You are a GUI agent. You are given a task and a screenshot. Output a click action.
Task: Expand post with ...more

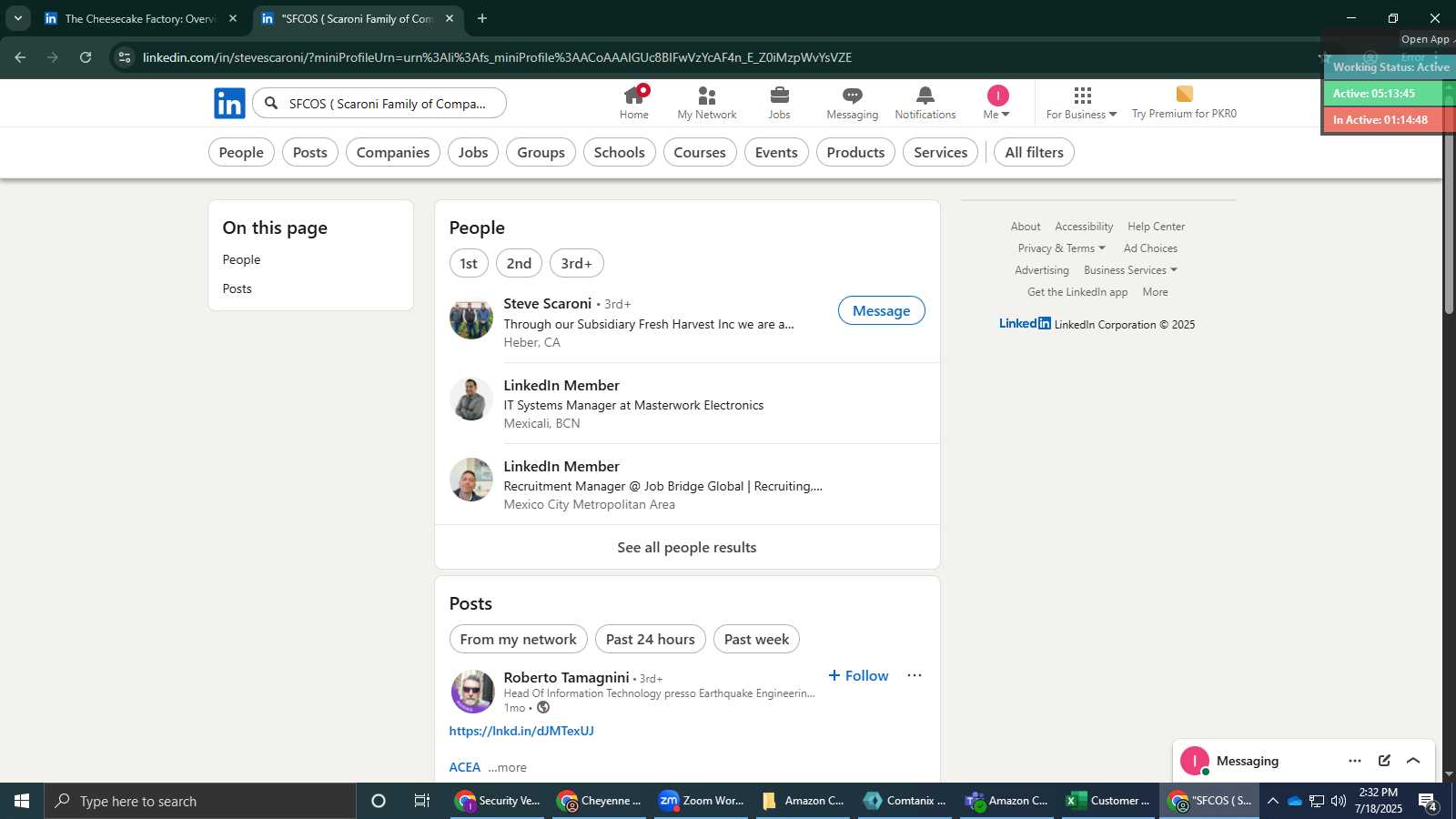(507, 767)
